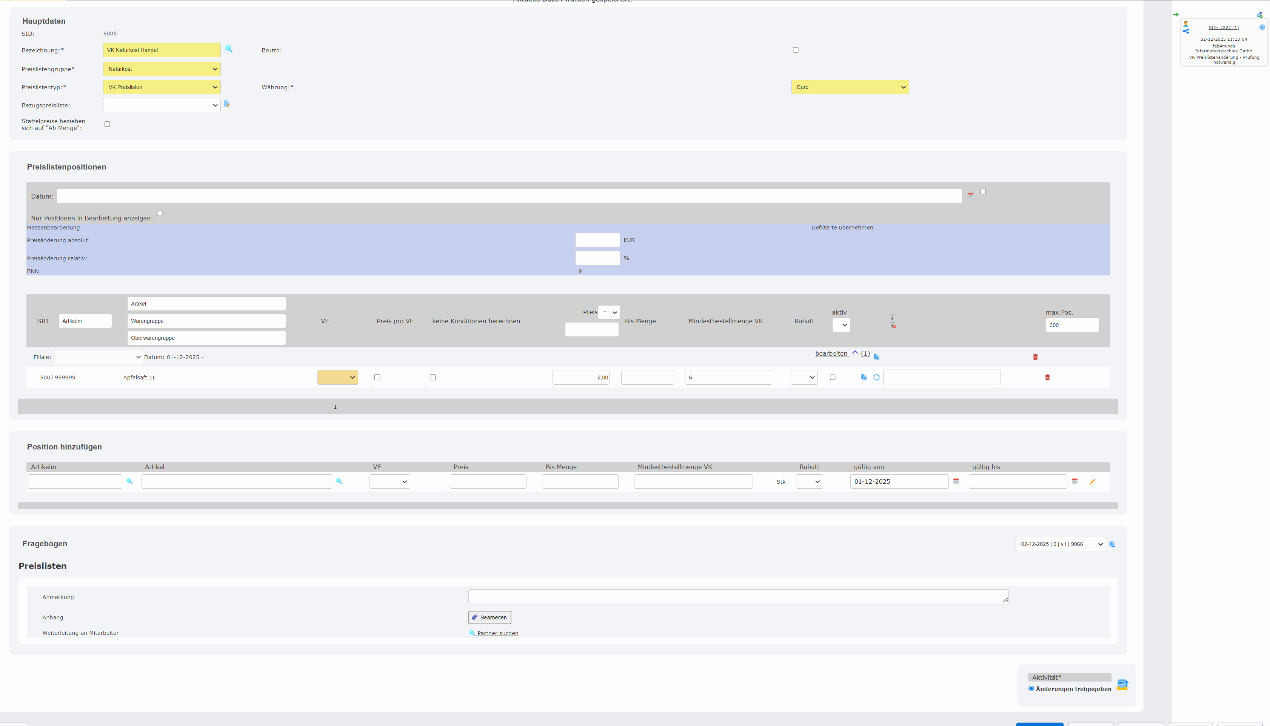
Task: Click into the Anmerkung text field
Action: (x=737, y=596)
